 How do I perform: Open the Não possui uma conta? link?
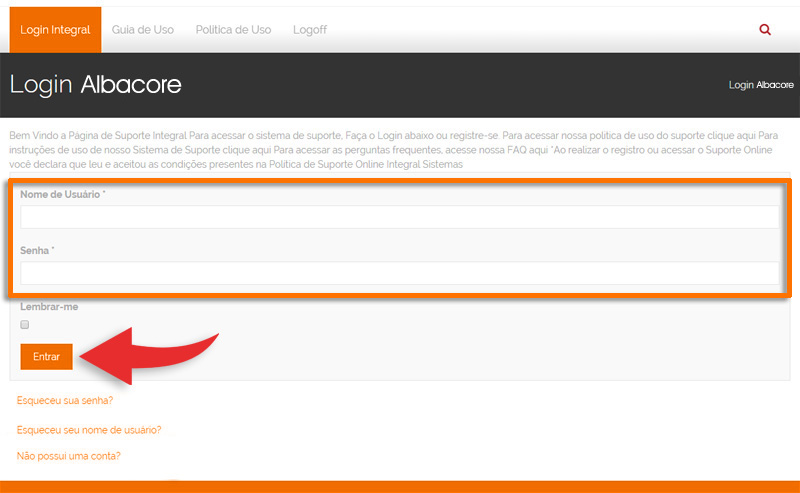coord(68,456)
